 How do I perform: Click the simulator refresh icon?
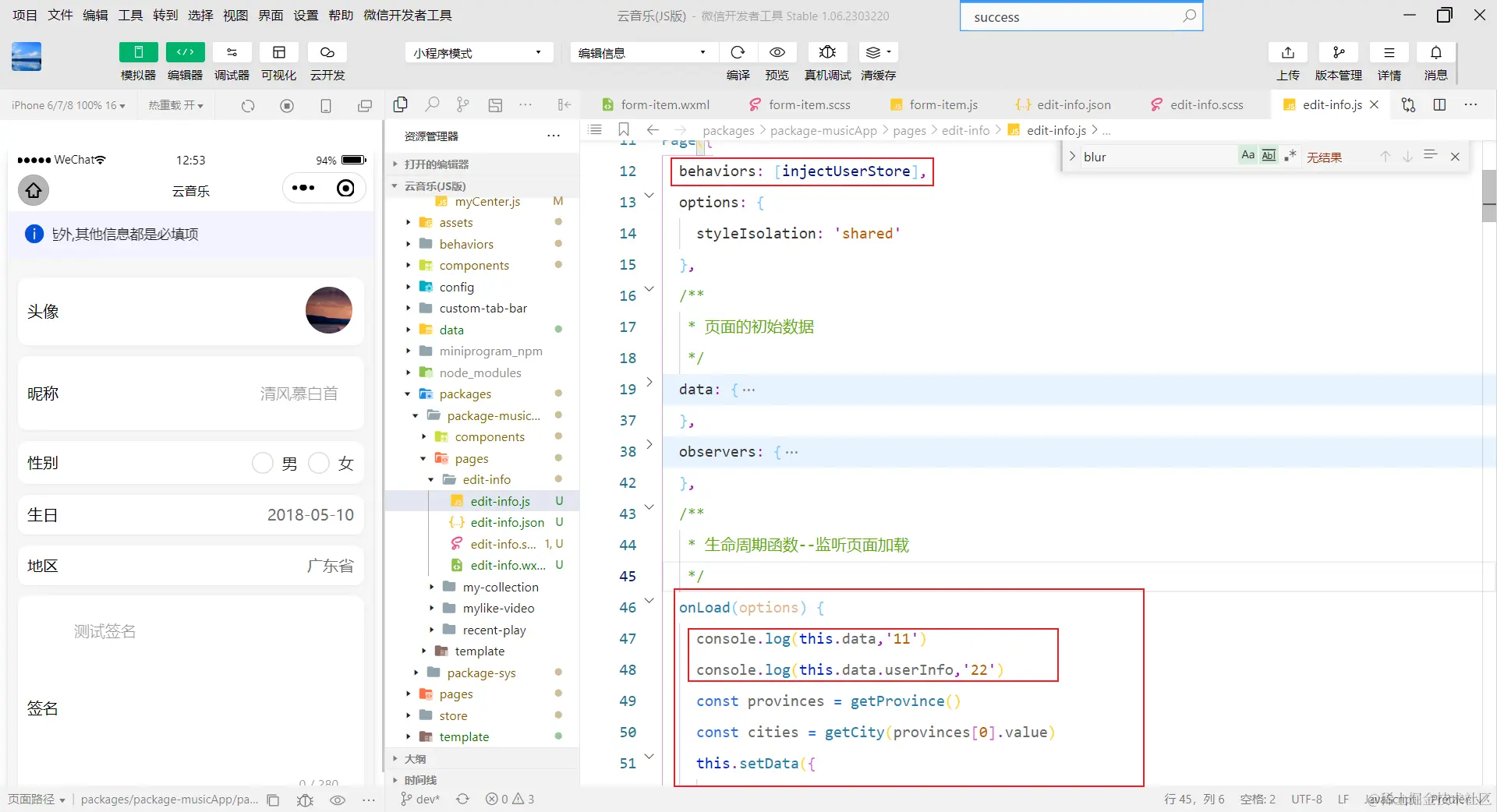[x=248, y=105]
